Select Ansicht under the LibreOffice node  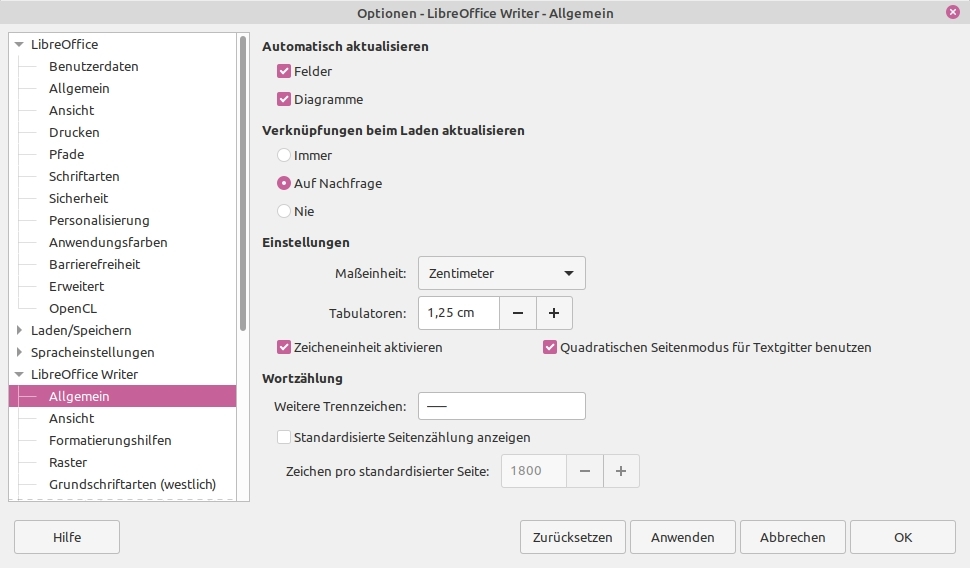[72, 110]
